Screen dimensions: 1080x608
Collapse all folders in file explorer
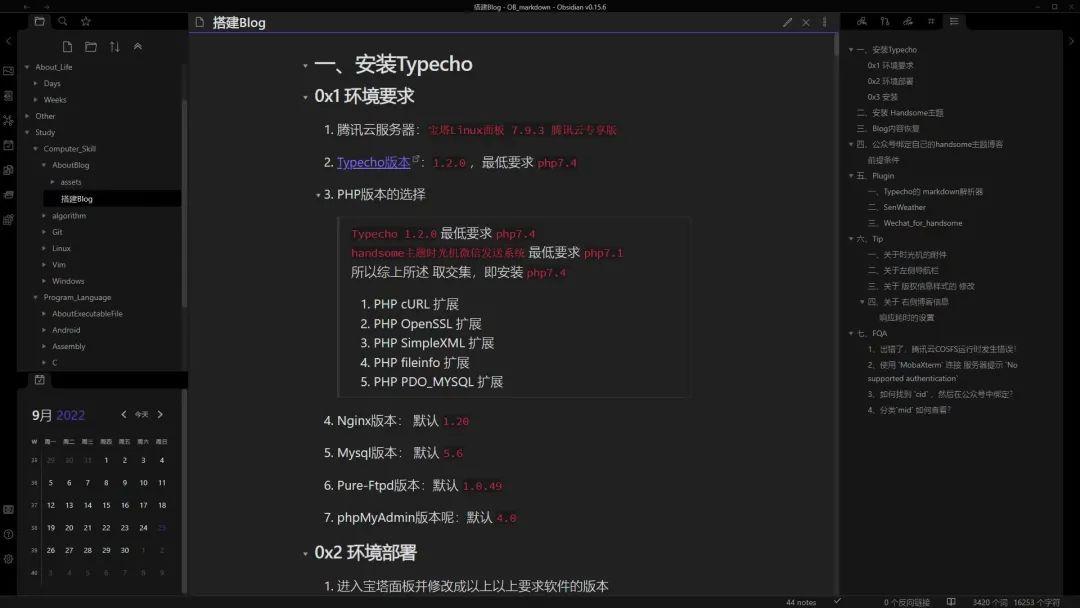[x=138, y=47]
